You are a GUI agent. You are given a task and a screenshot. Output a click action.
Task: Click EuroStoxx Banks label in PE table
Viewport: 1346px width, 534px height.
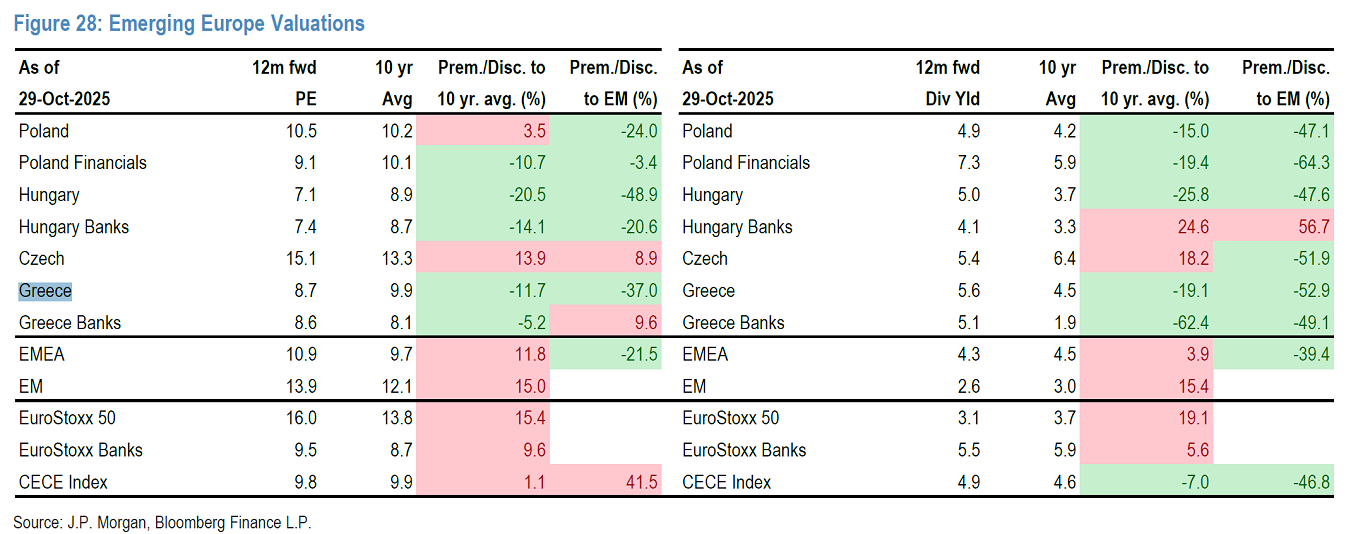click(80, 450)
